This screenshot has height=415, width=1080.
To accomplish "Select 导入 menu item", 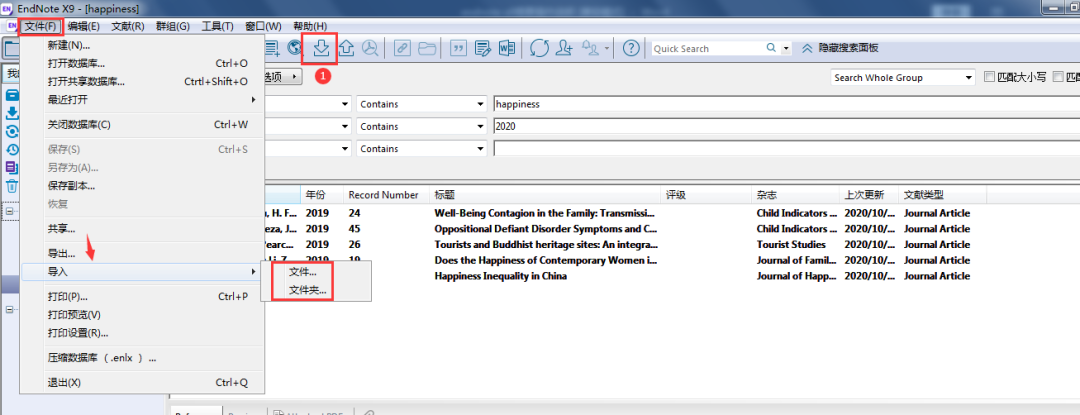I will point(142,272).
